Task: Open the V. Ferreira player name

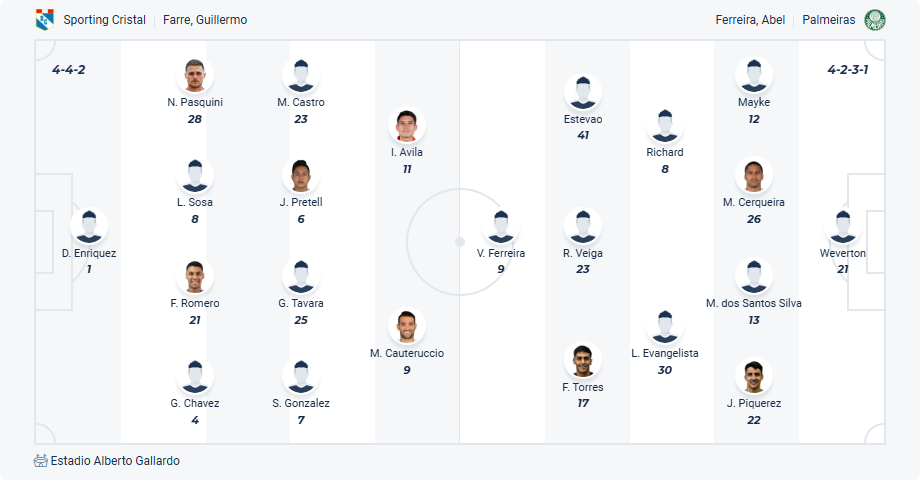Action: click(501, 253)
